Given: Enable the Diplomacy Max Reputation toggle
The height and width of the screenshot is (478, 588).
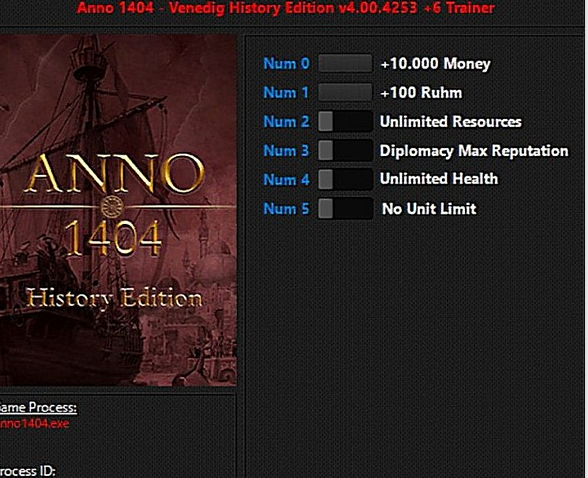Looking at the screenshot, I should pos(345,150).
